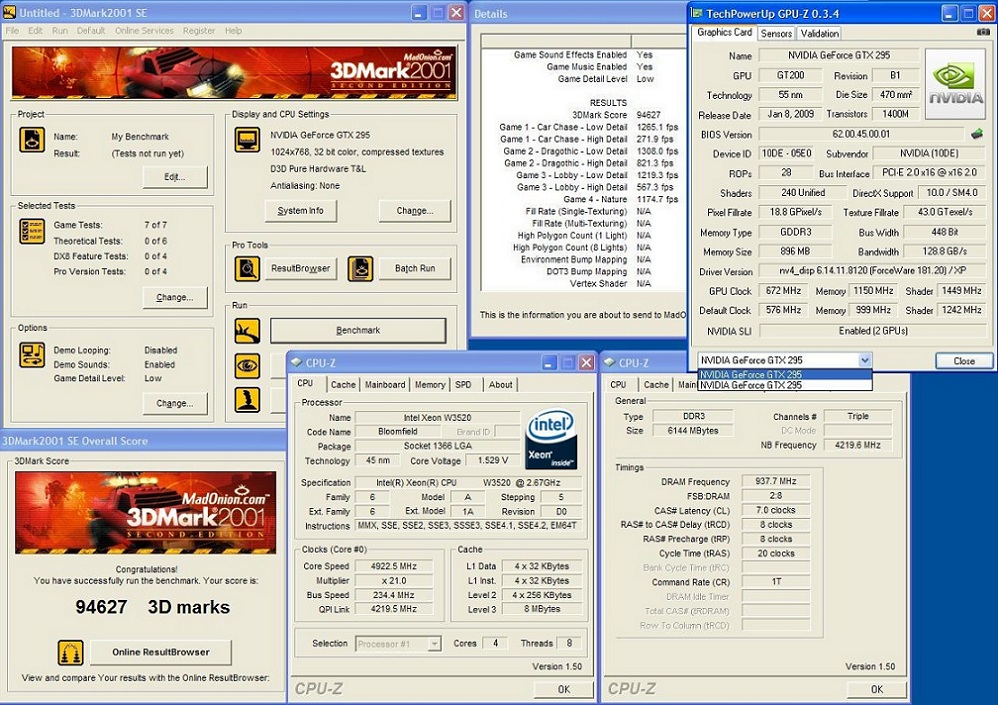Select the second GeForce GTX 295 list entry
This screenshot has width=998, height=705.
click(x=785, y=385)
